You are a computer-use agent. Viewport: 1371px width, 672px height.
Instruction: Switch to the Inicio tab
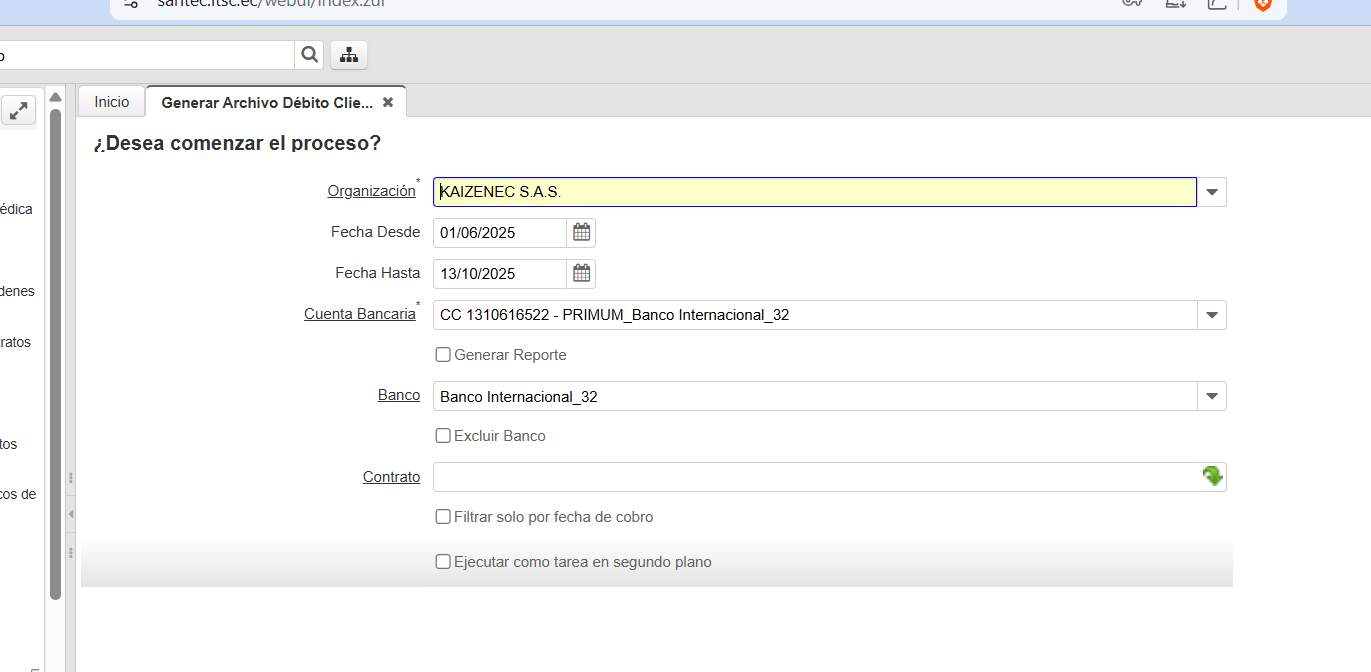coord(112,102)
